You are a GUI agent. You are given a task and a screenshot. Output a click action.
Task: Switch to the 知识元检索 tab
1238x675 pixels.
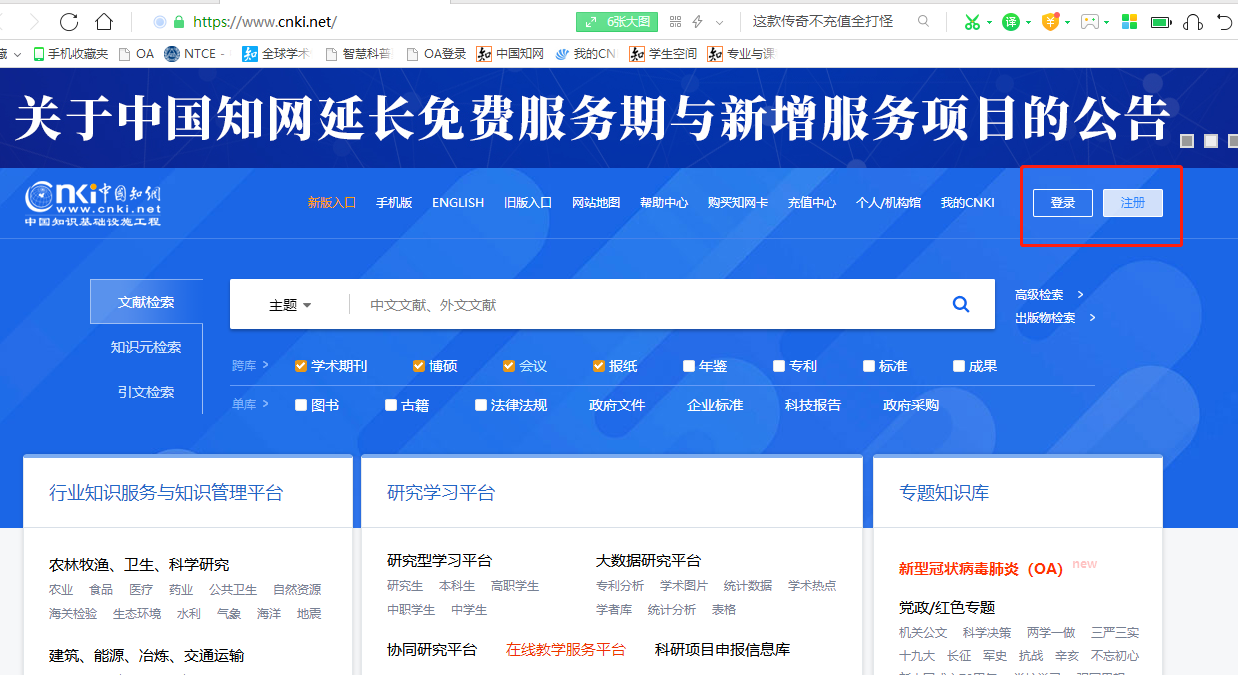(x=146, y=347)
